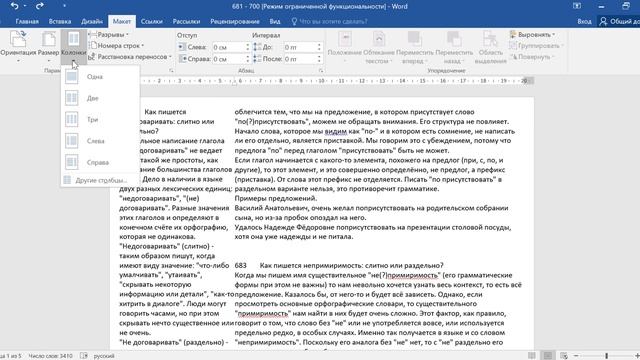Open the Orientation page setup button
The height and width of the screenshot is (360, 640).
(18, 47)
